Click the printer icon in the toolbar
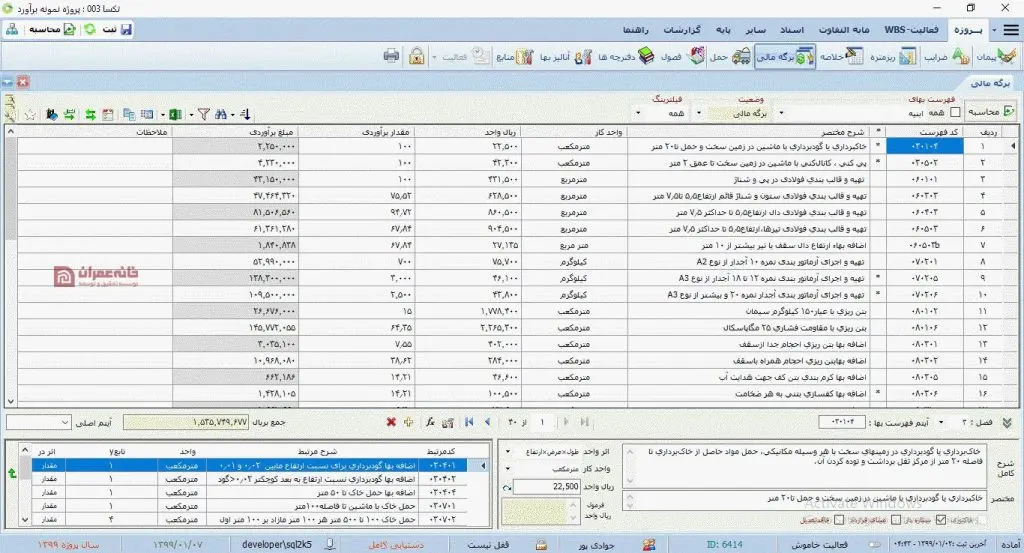 pyautogui.click(x=391, y=56)
